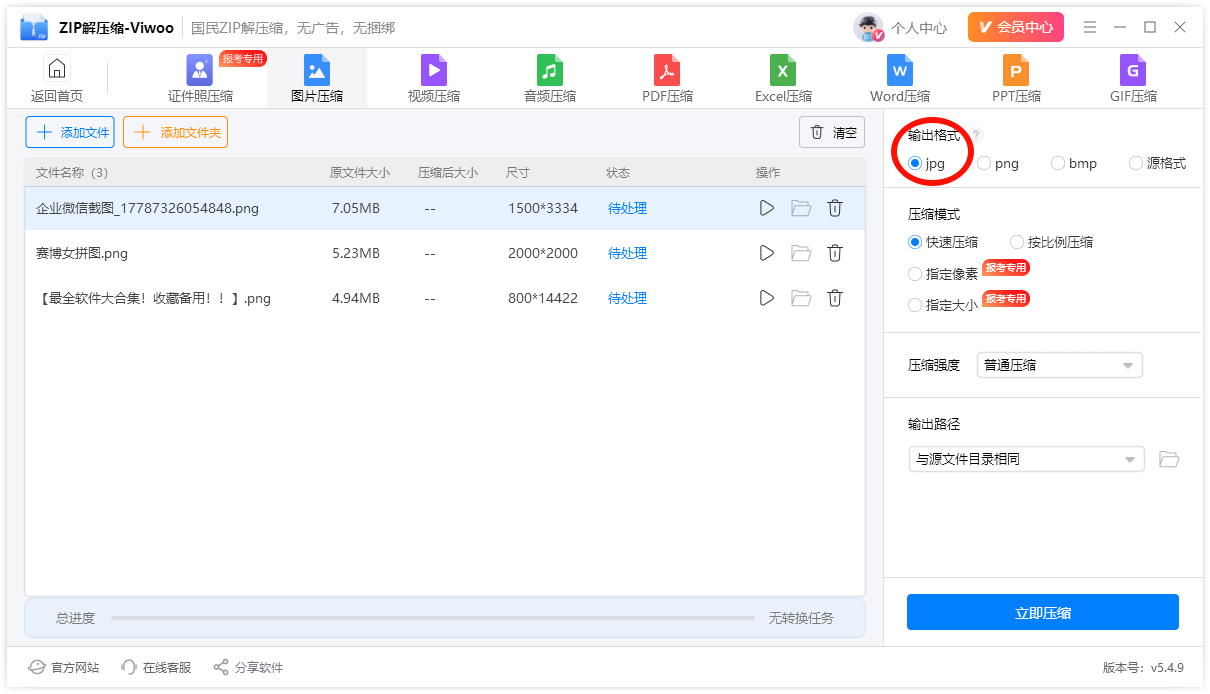1210x694 pixels.
Task: Open the GIF压缩 icon
Action: (x=1133, y=70)
